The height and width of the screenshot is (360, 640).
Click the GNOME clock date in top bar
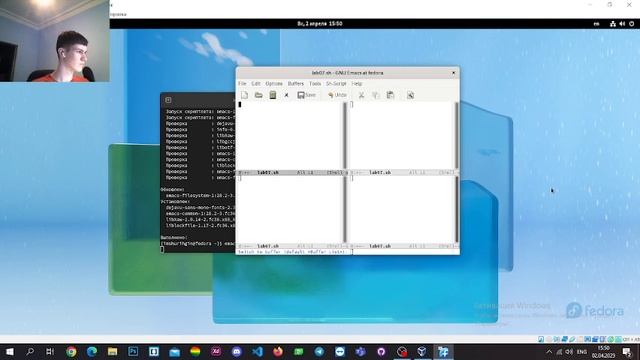(x=320, y=24)
